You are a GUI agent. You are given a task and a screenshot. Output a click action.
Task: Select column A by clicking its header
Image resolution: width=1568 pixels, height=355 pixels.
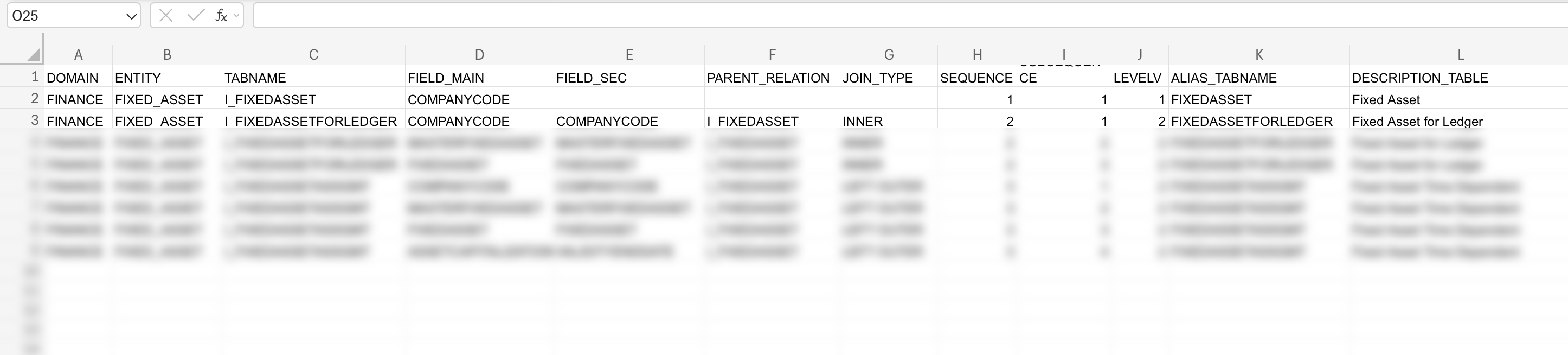tap(78, 53)
